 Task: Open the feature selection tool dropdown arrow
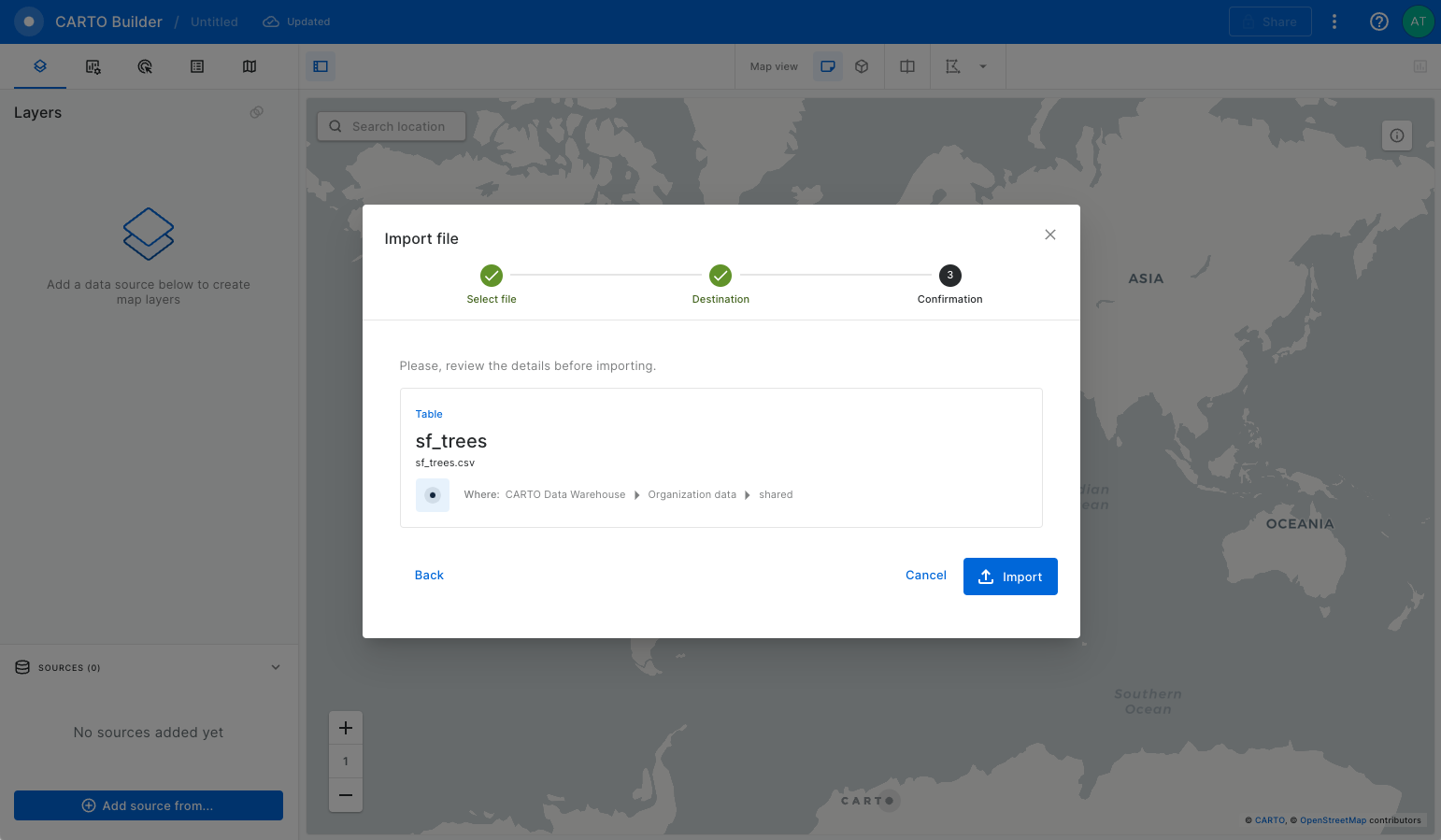point(982,66)
